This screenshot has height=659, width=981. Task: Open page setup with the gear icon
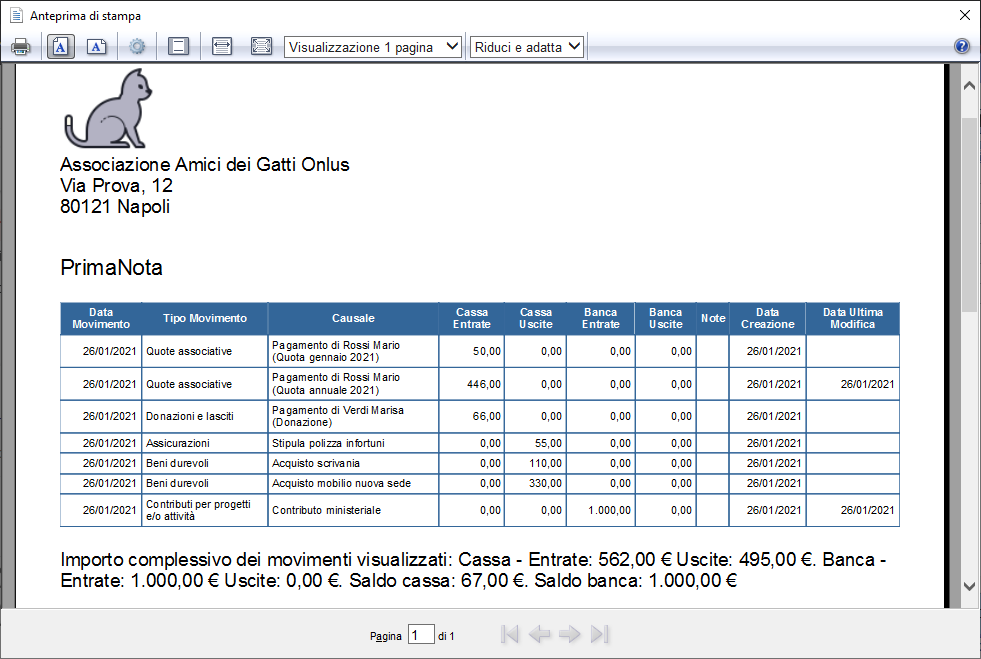pos(137,47)
